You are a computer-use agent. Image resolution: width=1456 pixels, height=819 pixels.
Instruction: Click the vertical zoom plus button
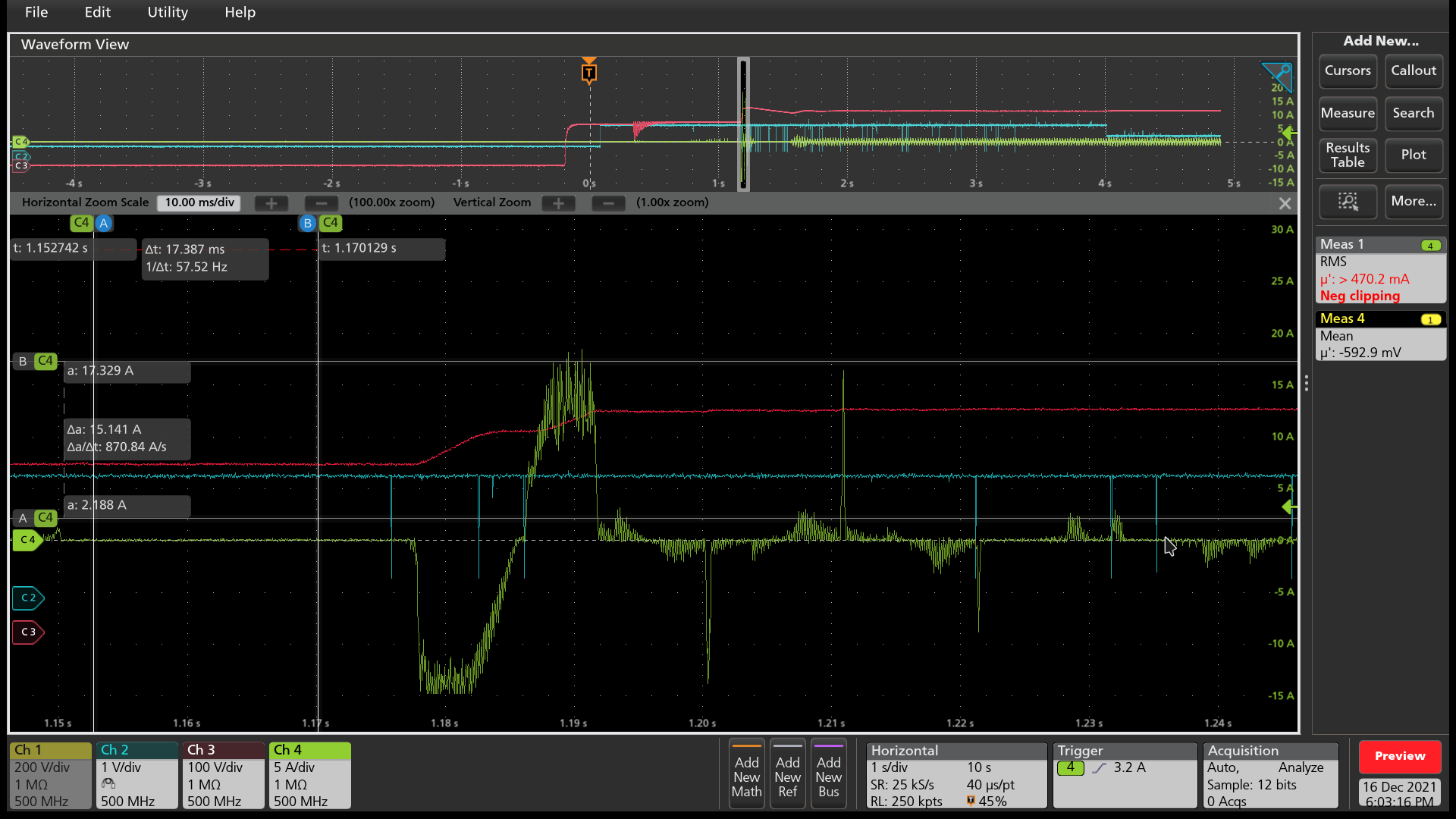pyautogui.click(x=558, y=203)
